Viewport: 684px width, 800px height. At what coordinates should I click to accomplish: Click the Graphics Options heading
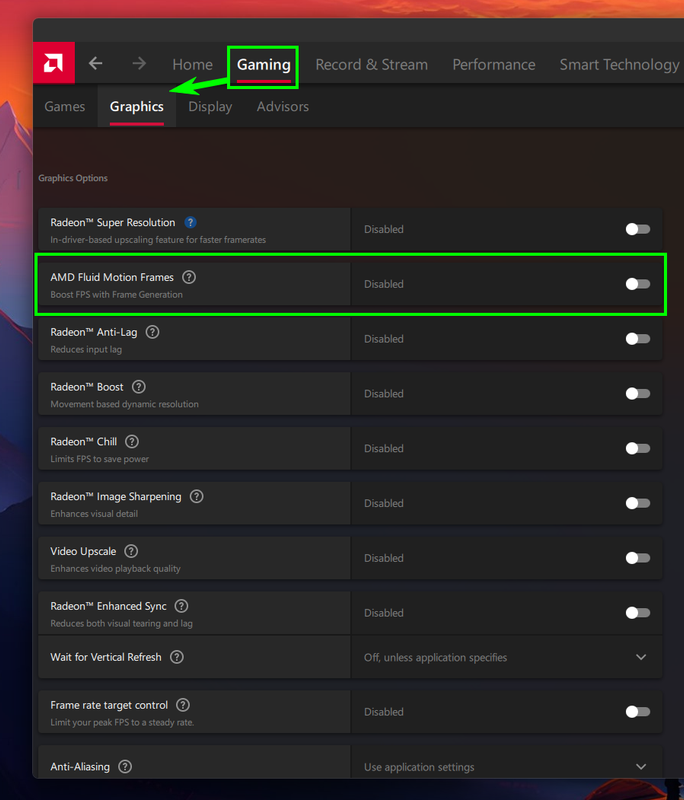tap(73, 178)
